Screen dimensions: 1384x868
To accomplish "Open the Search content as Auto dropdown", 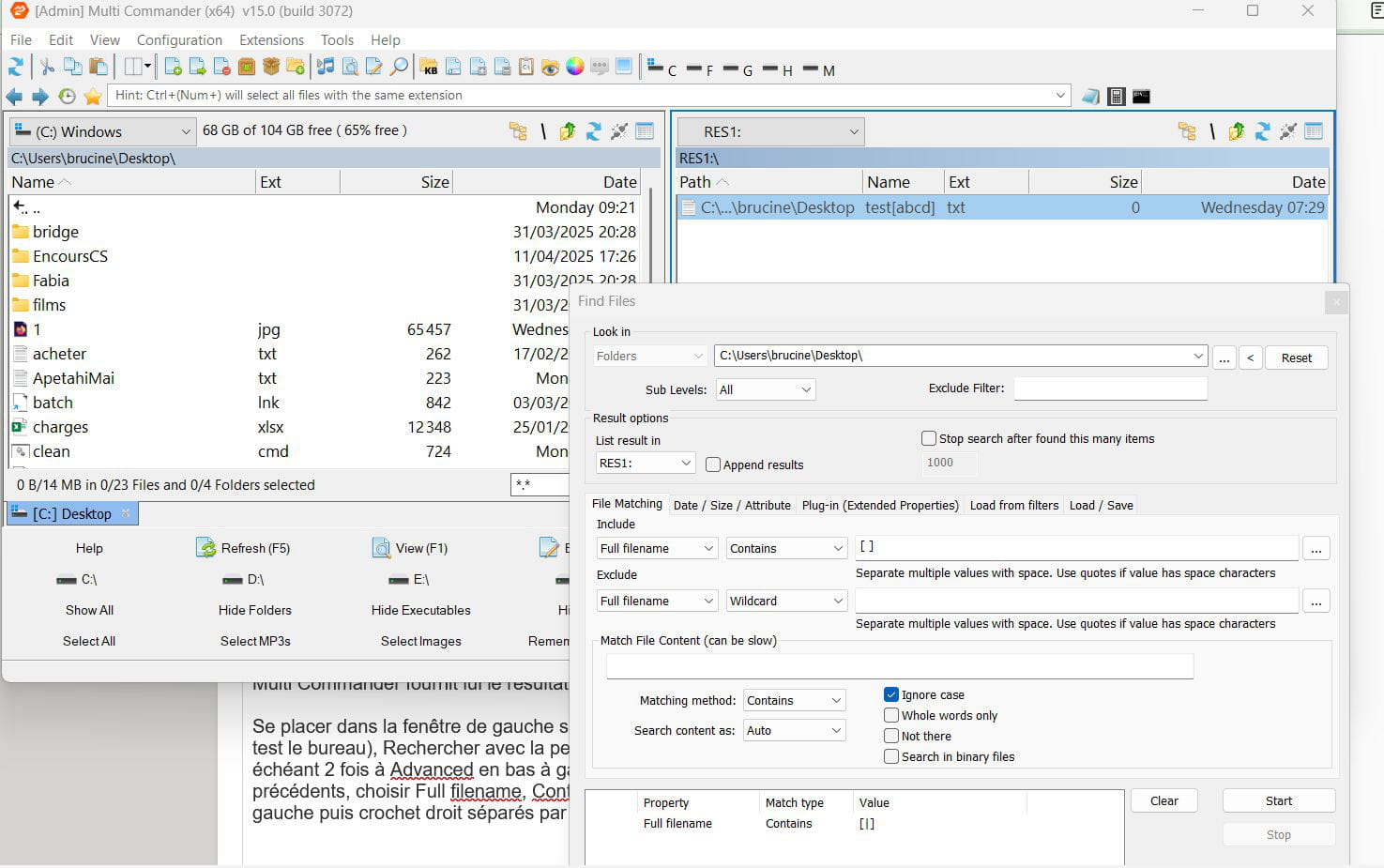I will pos(794,730).
